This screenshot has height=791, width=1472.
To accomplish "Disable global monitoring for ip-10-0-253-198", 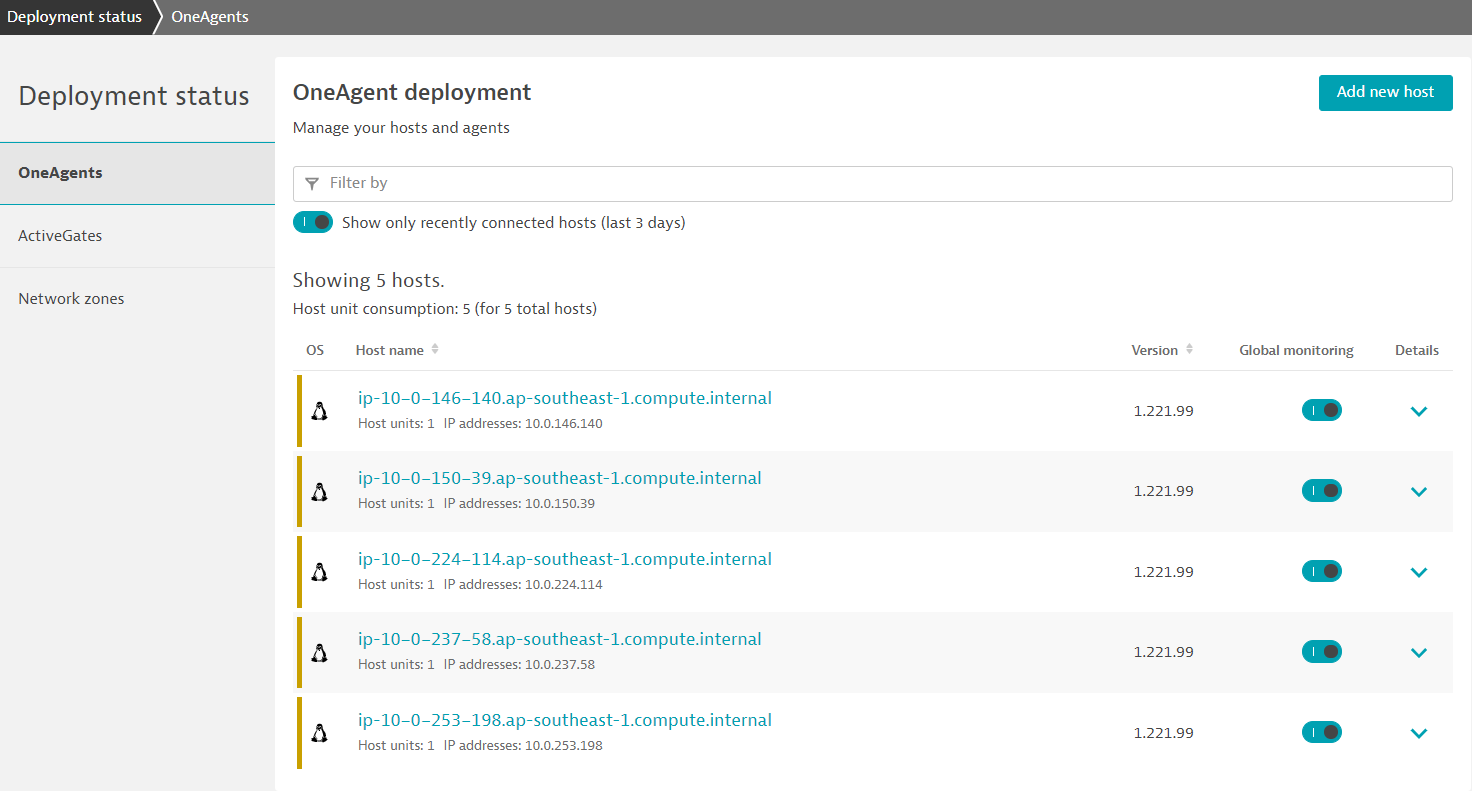I will (1321, 732).
